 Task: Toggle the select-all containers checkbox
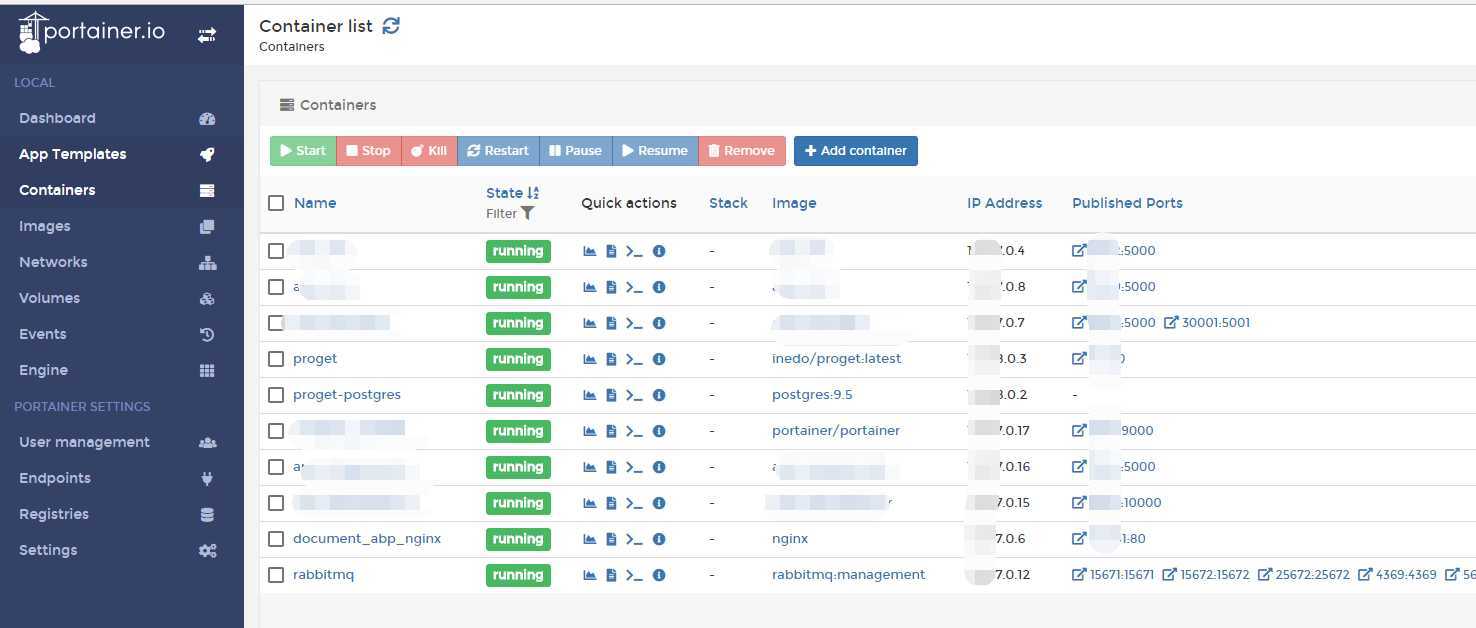276,203
